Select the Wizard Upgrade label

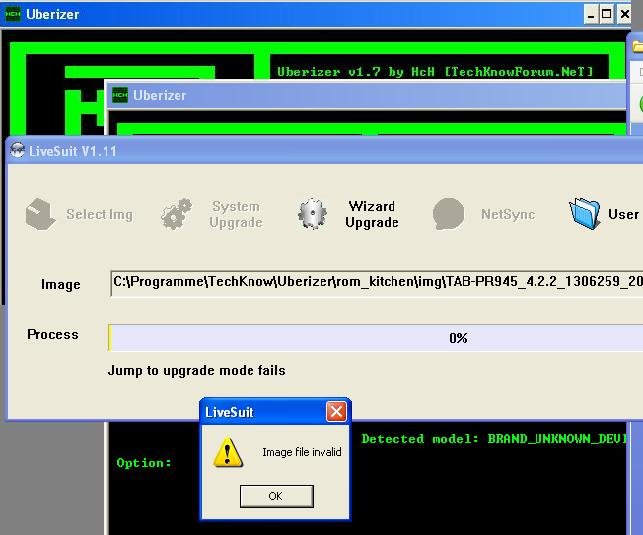pos(372,214)
